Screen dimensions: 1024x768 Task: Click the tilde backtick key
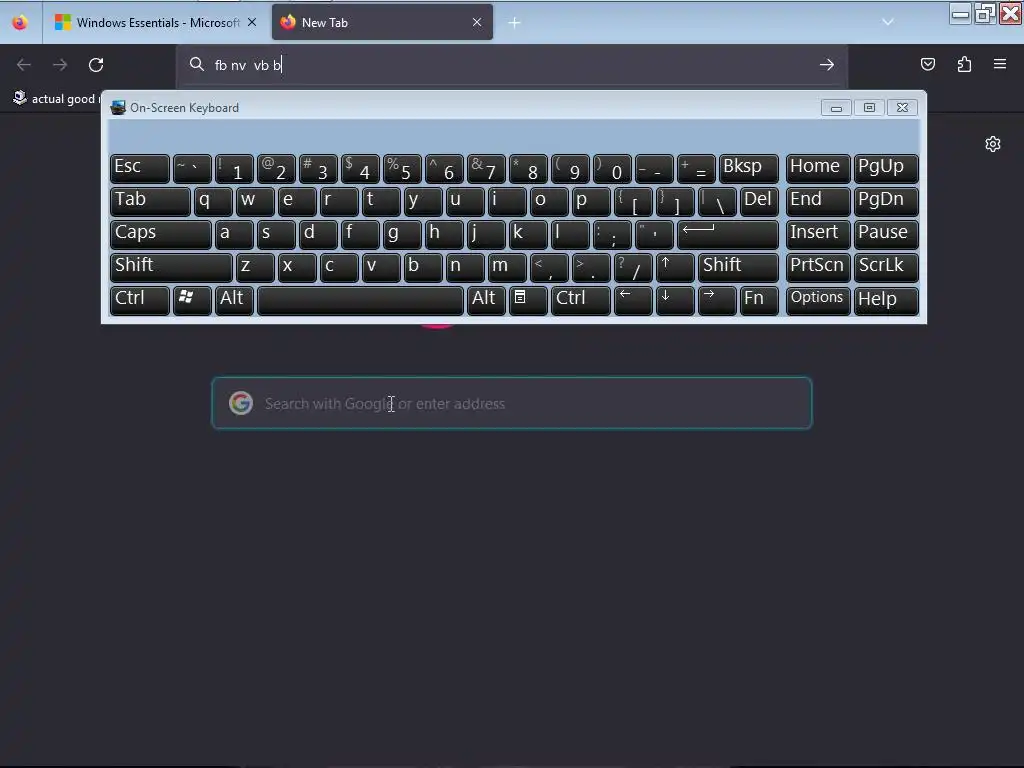[x=192, y=168]
